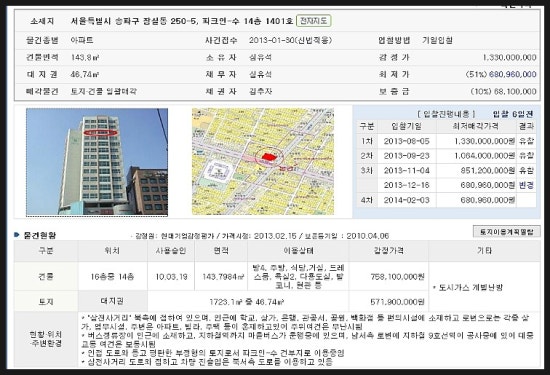Click the bid date 2013-12-16
The width and height of the screenshot is (550, 375).
coord(407,185)
